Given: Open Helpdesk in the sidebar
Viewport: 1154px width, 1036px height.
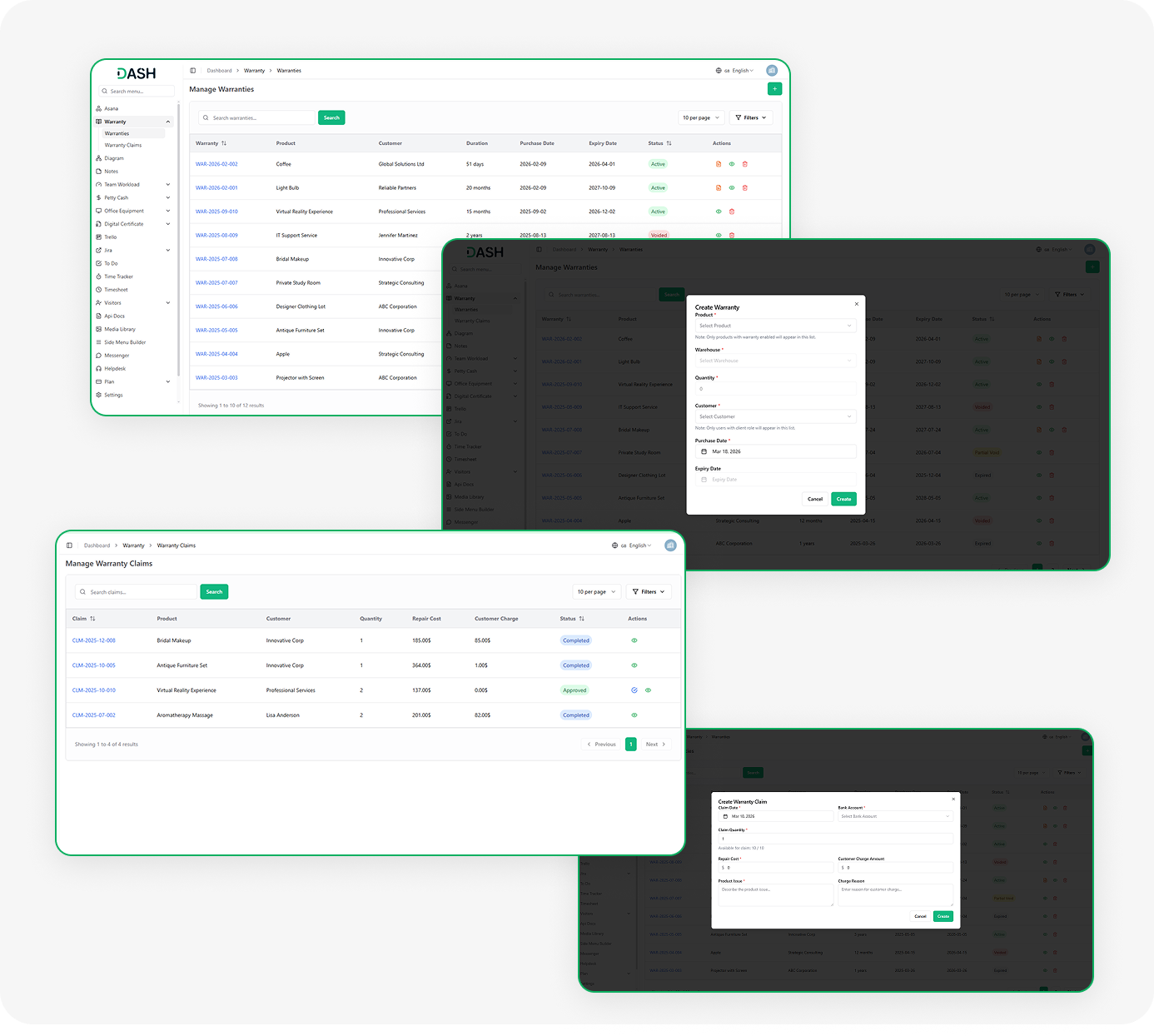Looking at the screenshot, I should click(115, 369).
